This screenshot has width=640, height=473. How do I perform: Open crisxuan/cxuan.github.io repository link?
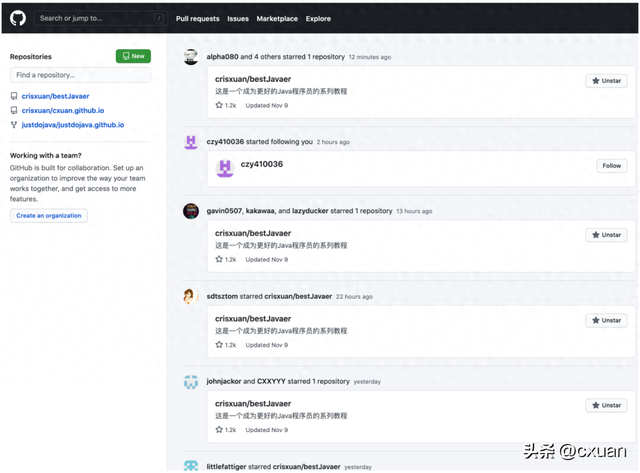coord(63,111)
